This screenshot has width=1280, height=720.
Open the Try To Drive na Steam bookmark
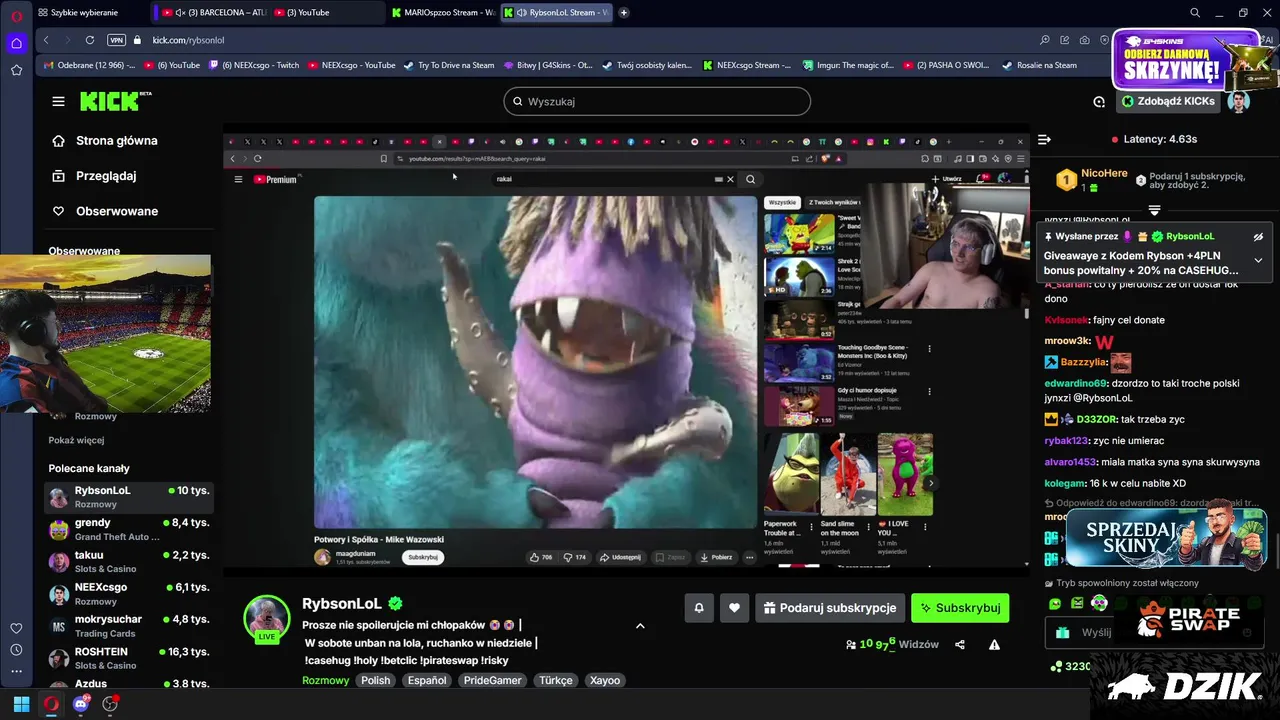click(449, 65)
